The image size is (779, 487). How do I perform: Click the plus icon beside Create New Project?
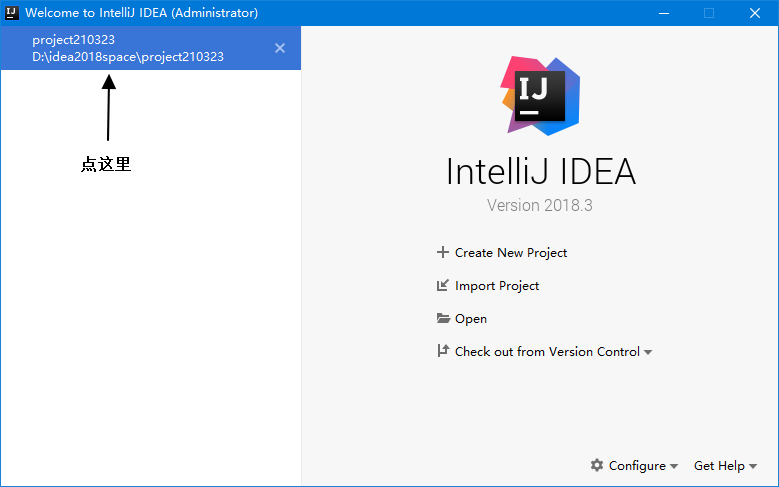tap(442, 253)
